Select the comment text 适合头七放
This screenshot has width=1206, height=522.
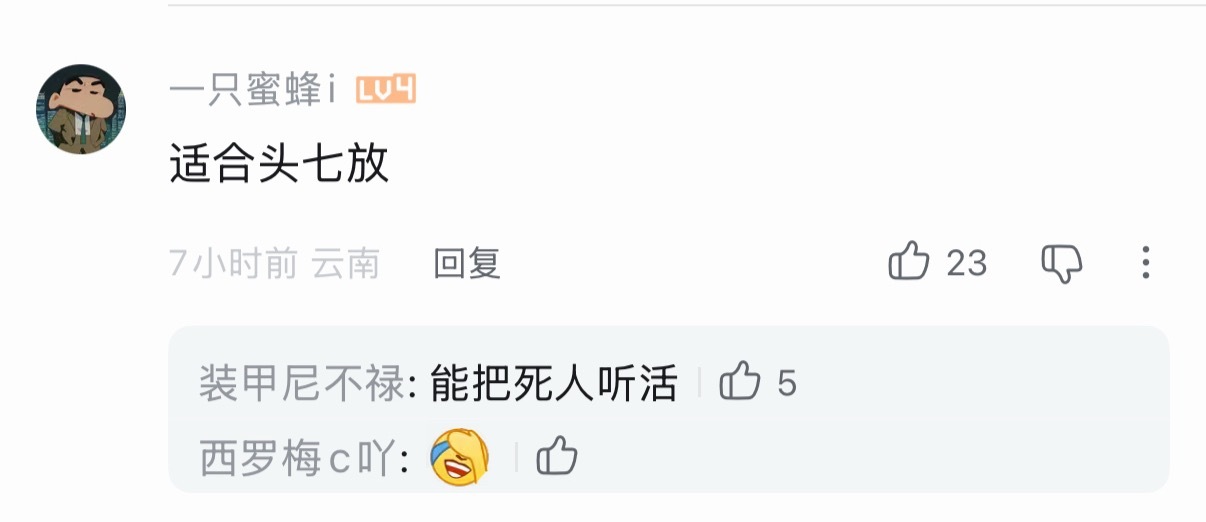(279, 164)
